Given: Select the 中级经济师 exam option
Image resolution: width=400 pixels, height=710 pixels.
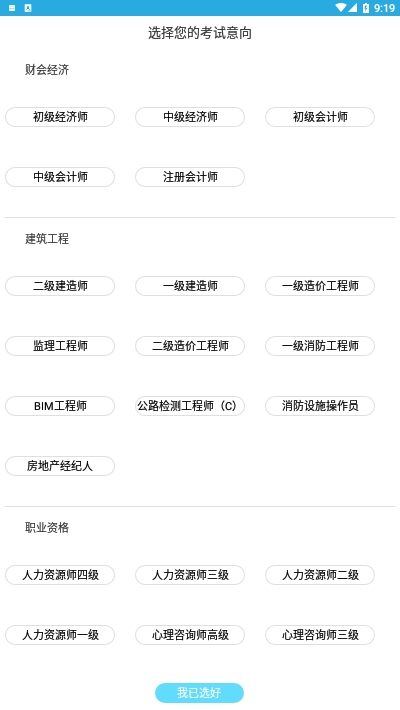Looking at the screenshot, I should click(190, 117).
